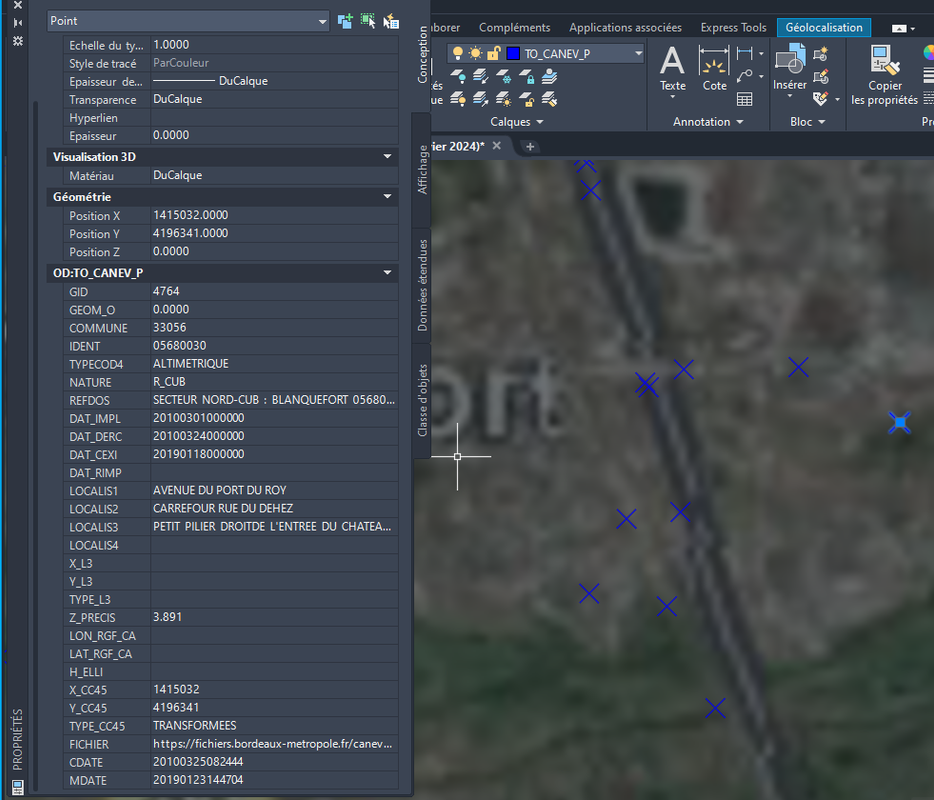Open the Express Tools ribbon tab
Image resolution: width=934 pixels, height=800 pixels.
click(733, 27)
